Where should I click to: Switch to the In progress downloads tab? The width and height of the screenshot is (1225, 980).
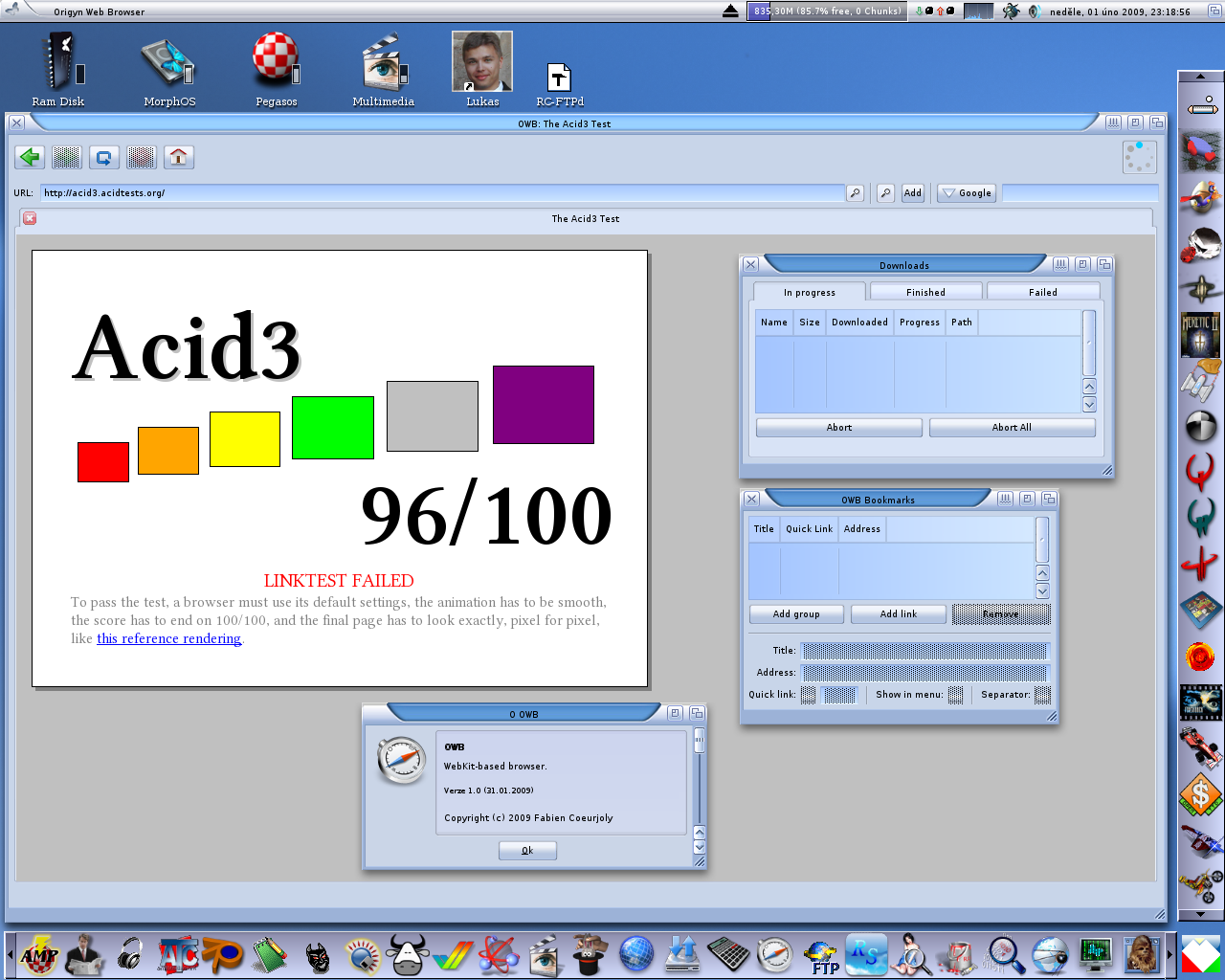click(810, 292)
